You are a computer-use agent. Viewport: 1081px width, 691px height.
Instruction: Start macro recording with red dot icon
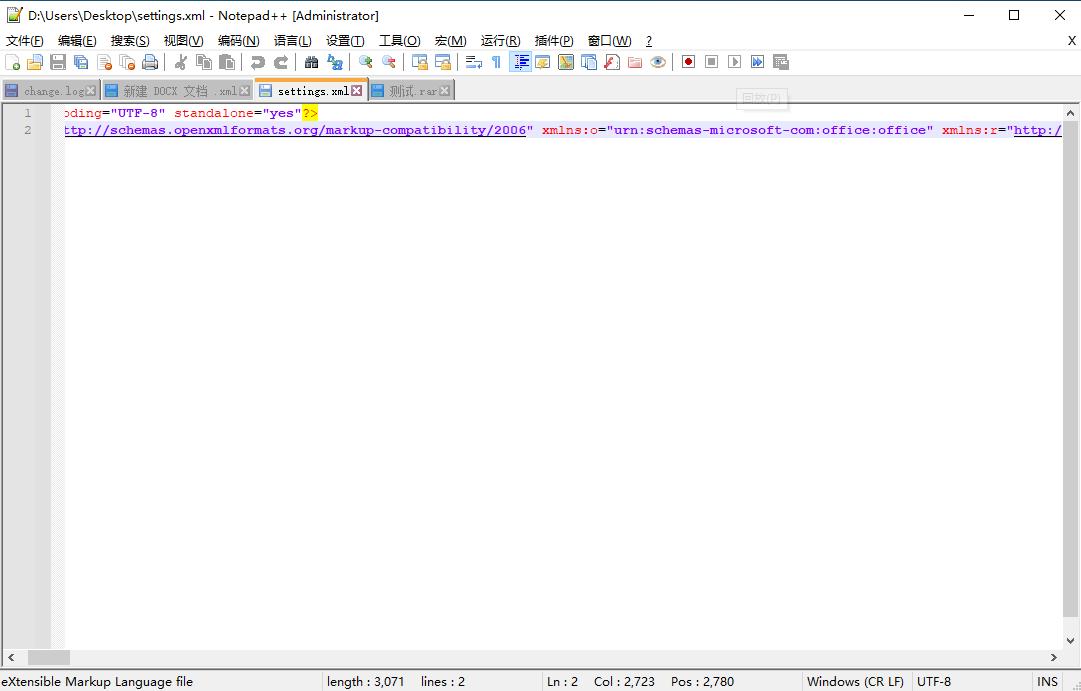(x=688, y=62)
